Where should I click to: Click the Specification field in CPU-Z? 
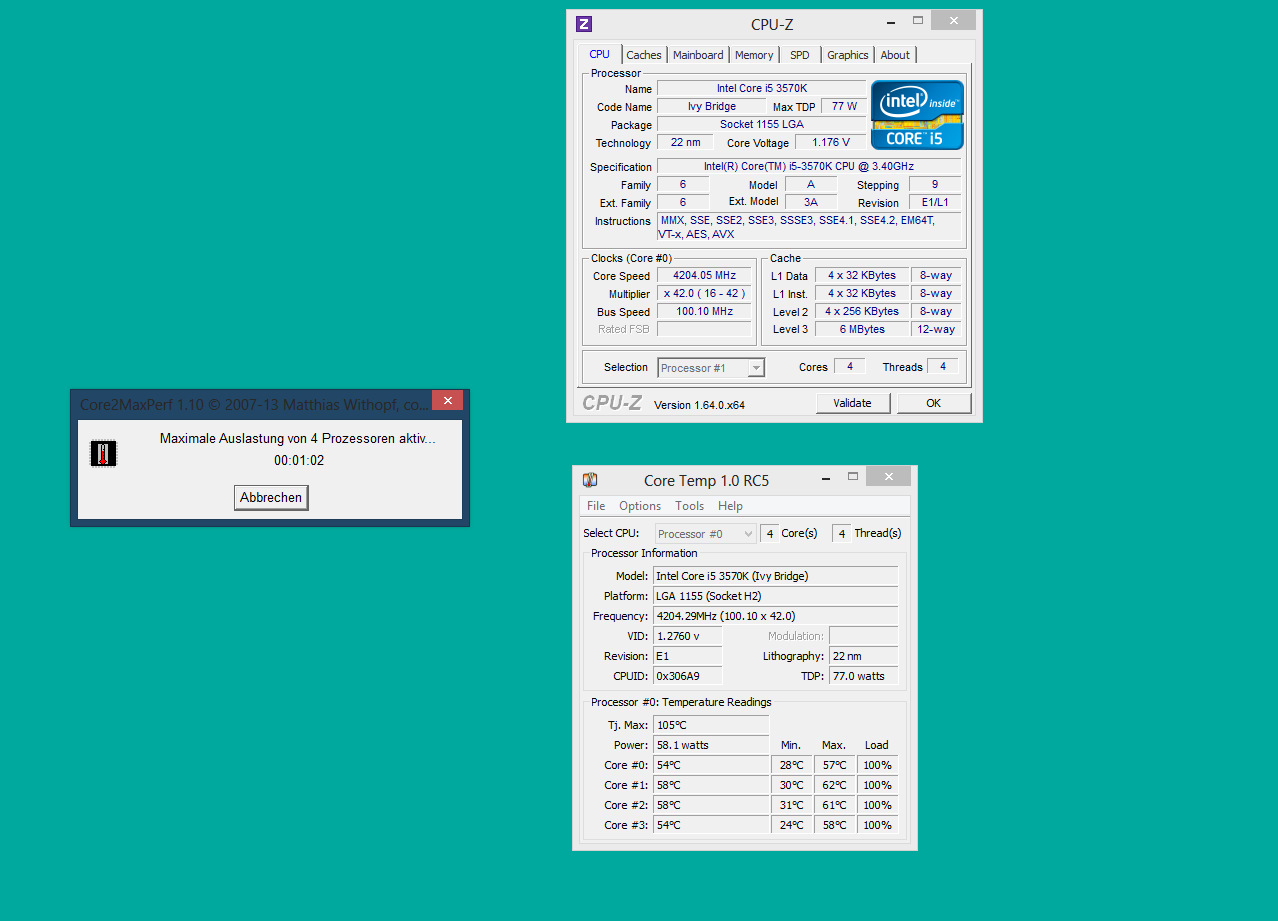point(809,166)
